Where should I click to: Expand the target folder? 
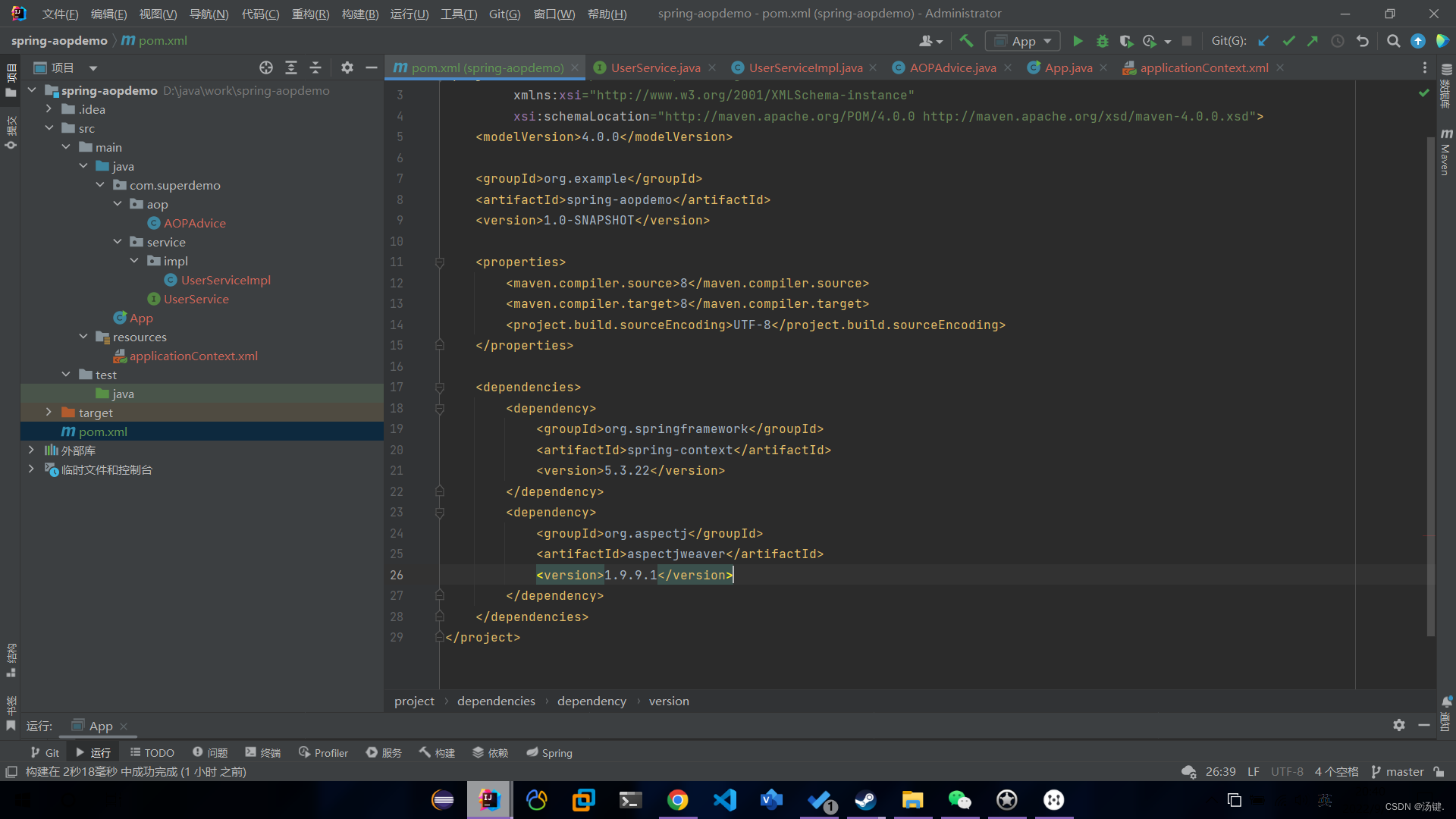tap(49, 413)
